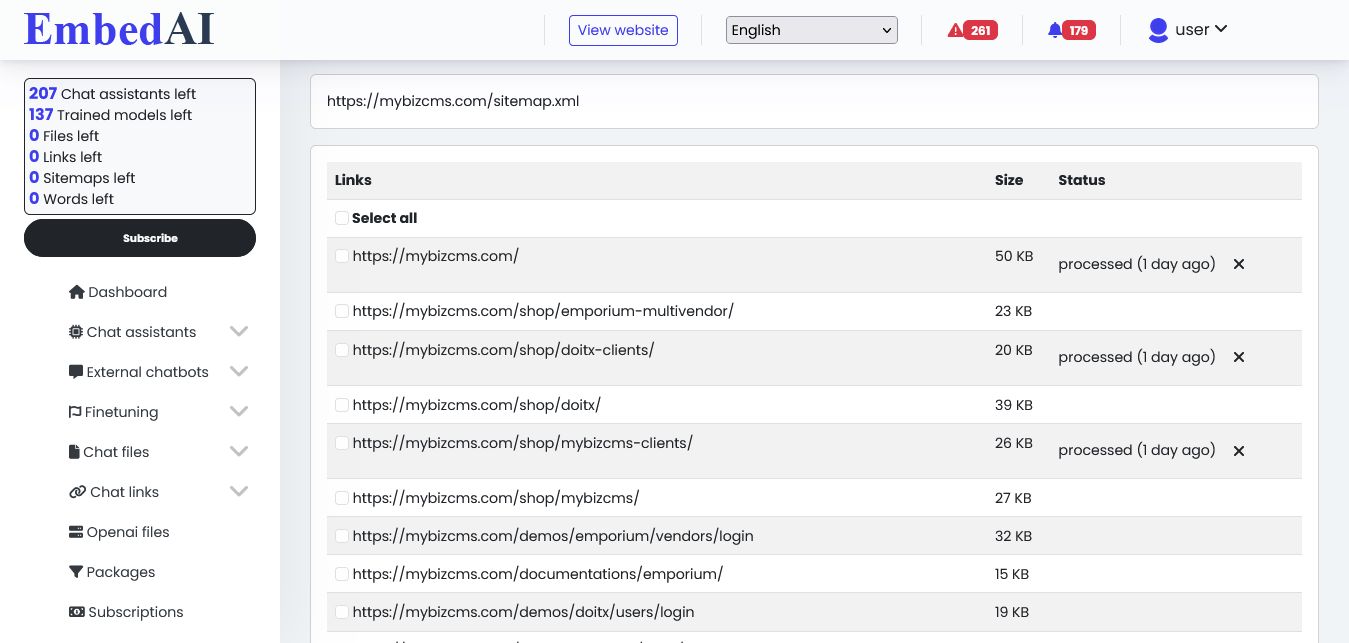Expand the Chat assistants menu chevron
The width and height of the screenshot is (1349, 643).
click(x=238, y=332)
